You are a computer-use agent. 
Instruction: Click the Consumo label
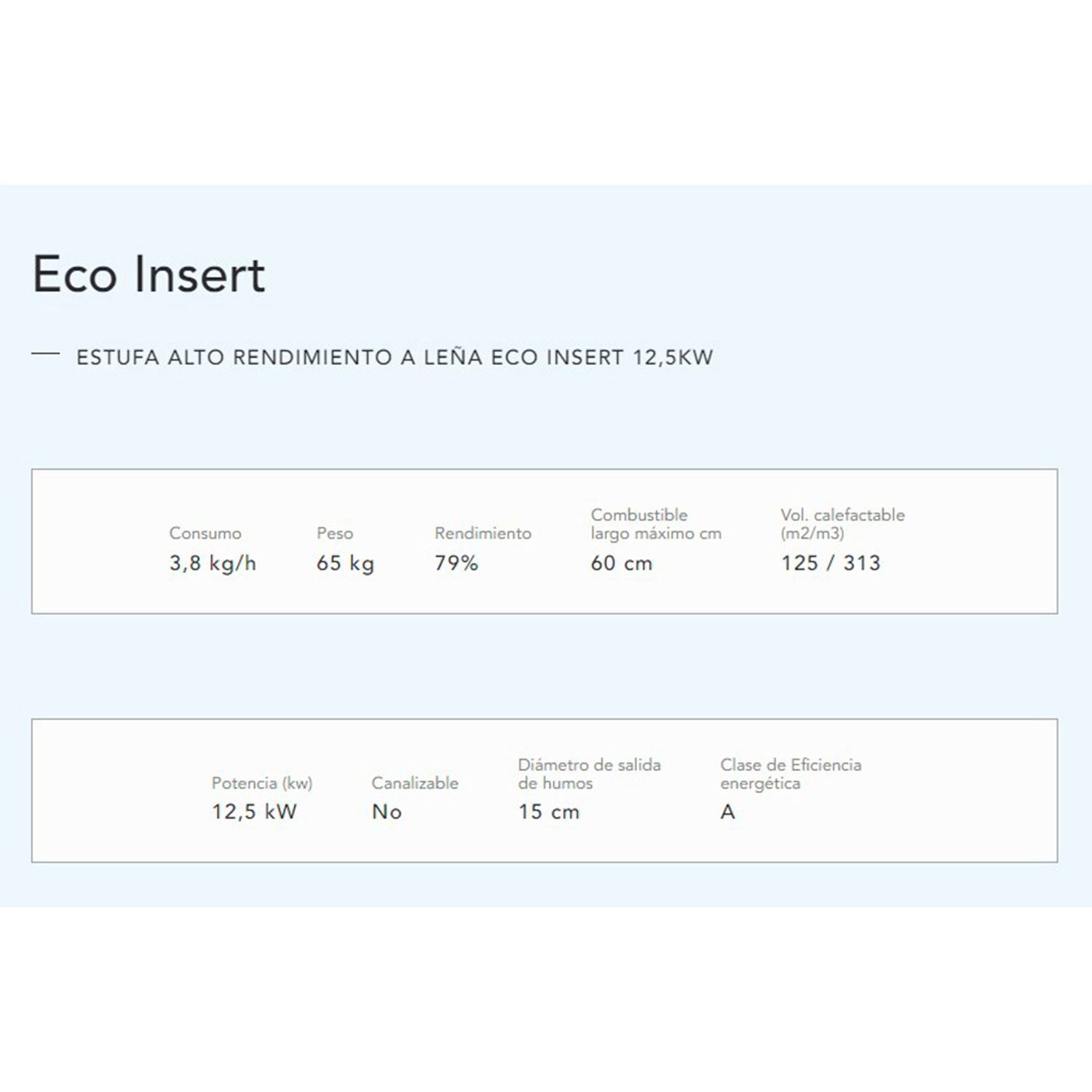[205, 534]
